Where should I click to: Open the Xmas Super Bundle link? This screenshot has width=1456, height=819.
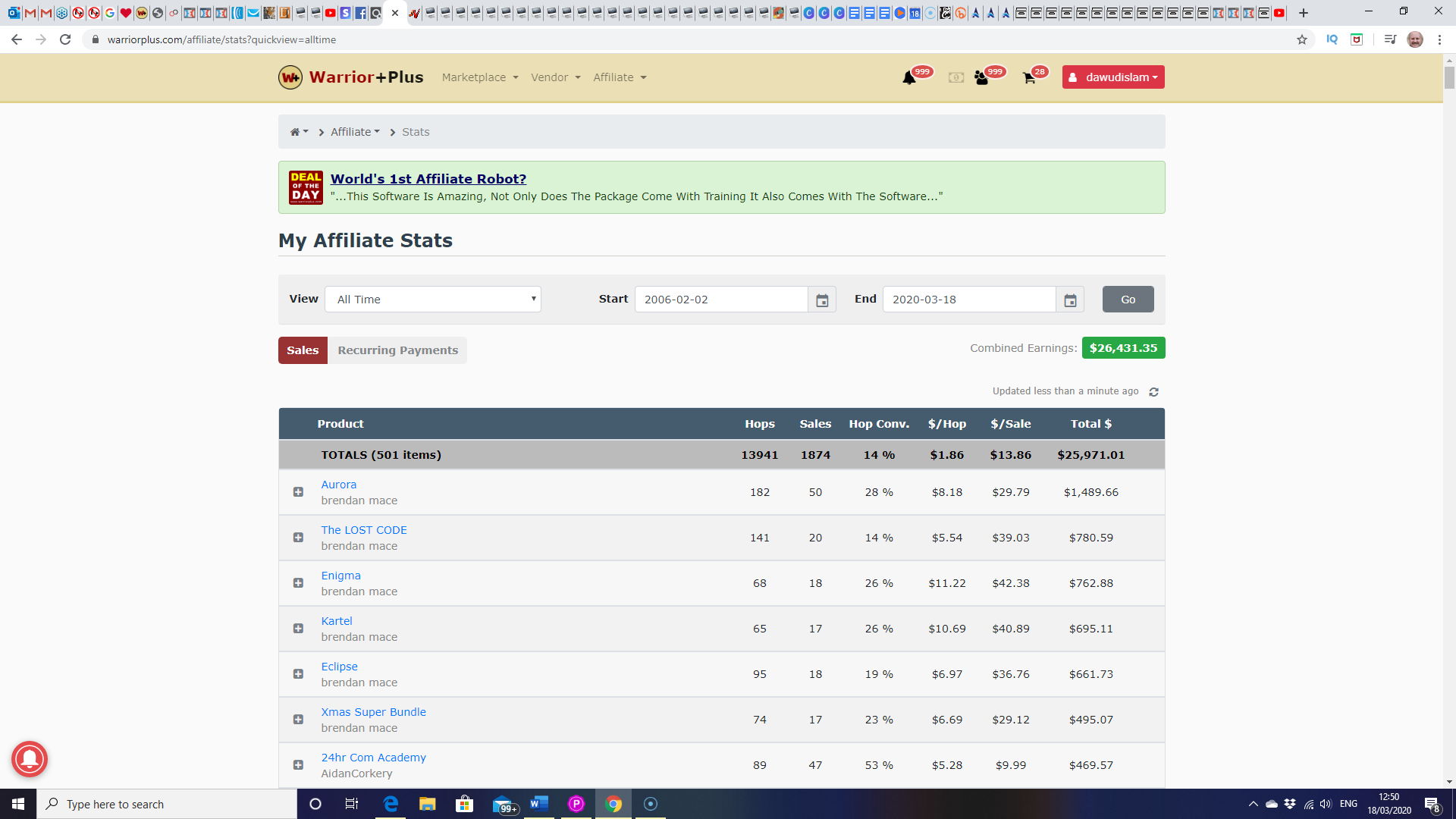373,712
